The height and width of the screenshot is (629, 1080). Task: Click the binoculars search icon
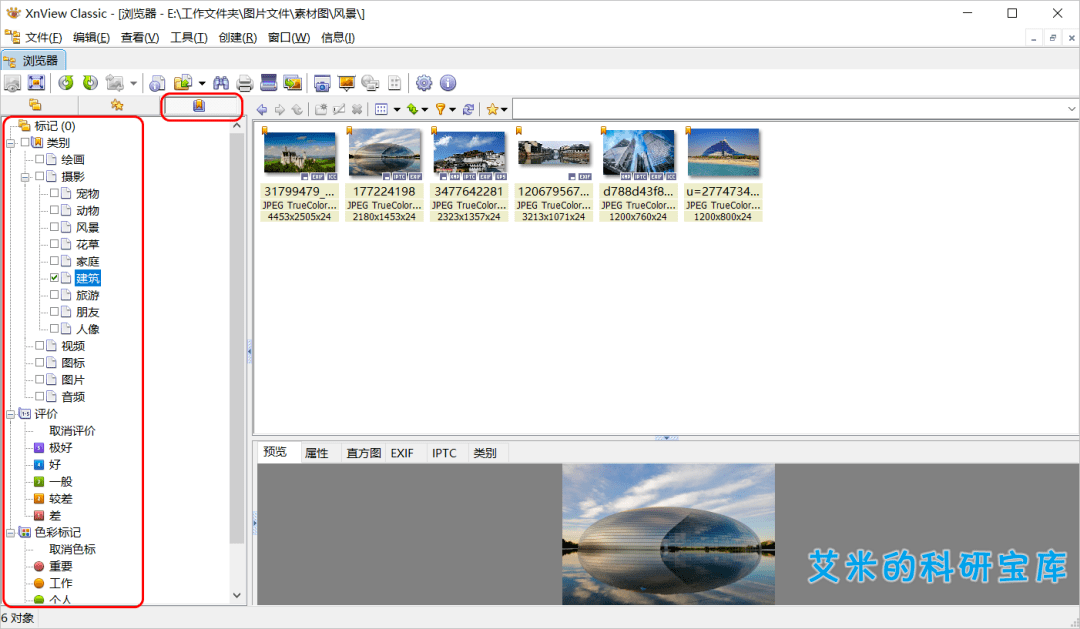[221, 82]
